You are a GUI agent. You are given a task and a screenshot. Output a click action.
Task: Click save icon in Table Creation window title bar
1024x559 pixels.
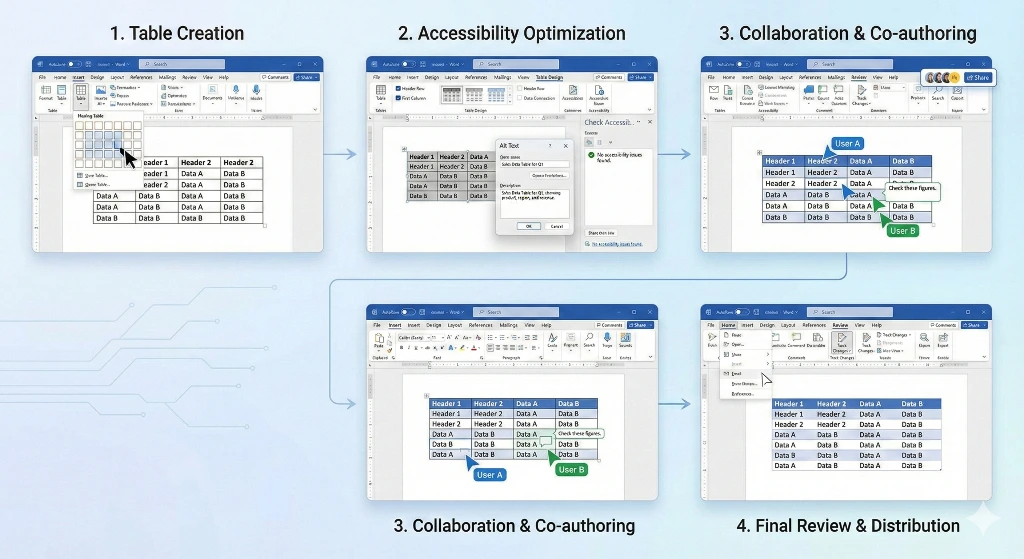click(x=88, y=64)
